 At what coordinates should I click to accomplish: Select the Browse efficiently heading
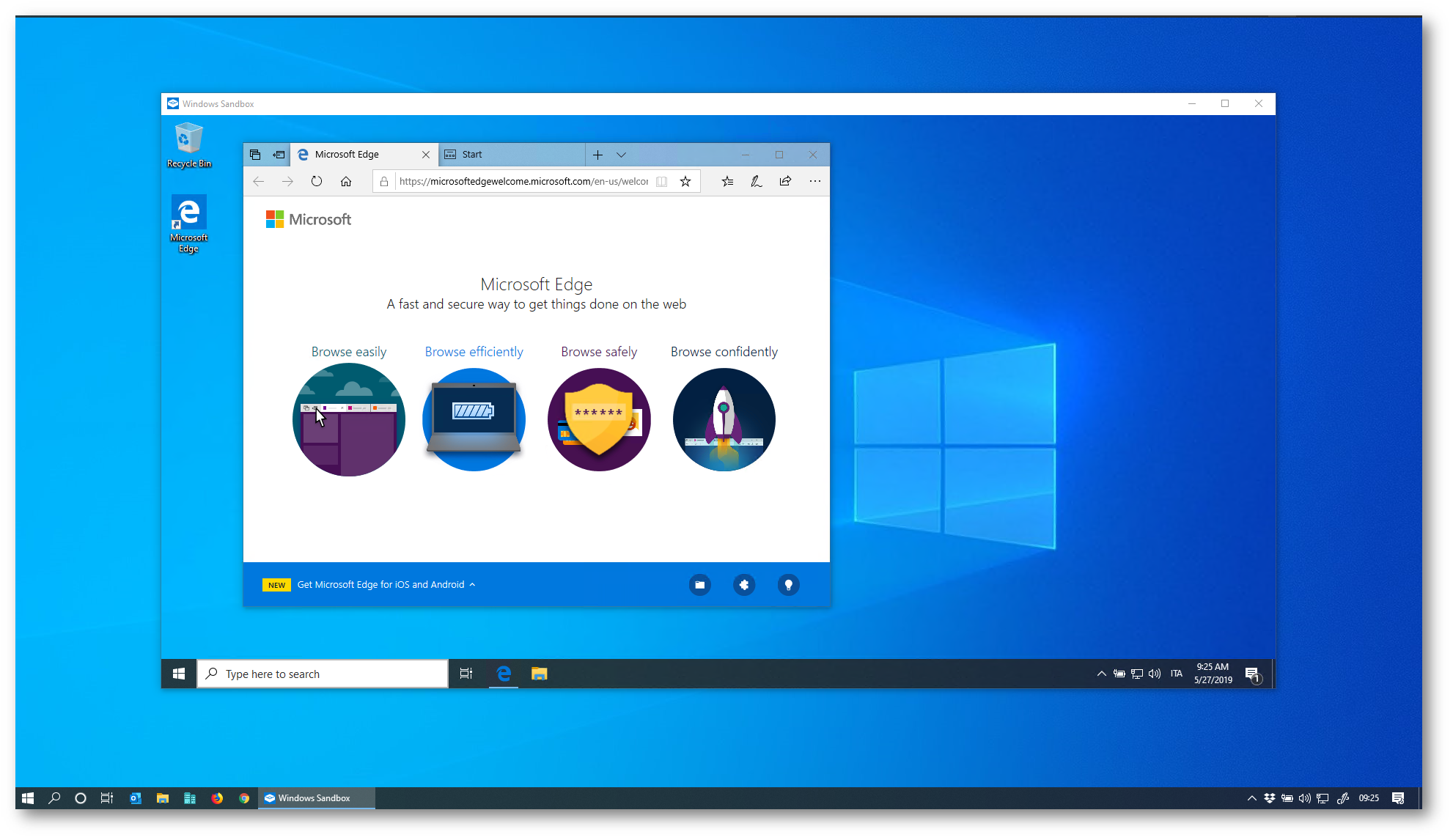pos(474,352)
